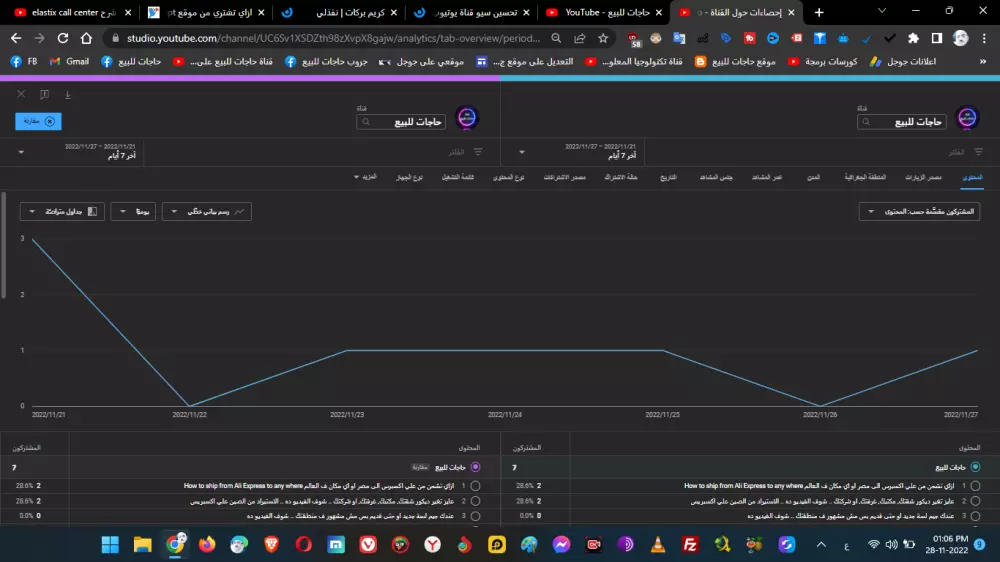Navigate back using the browser back arrow
1000x562 pixels.
point(16,38)
